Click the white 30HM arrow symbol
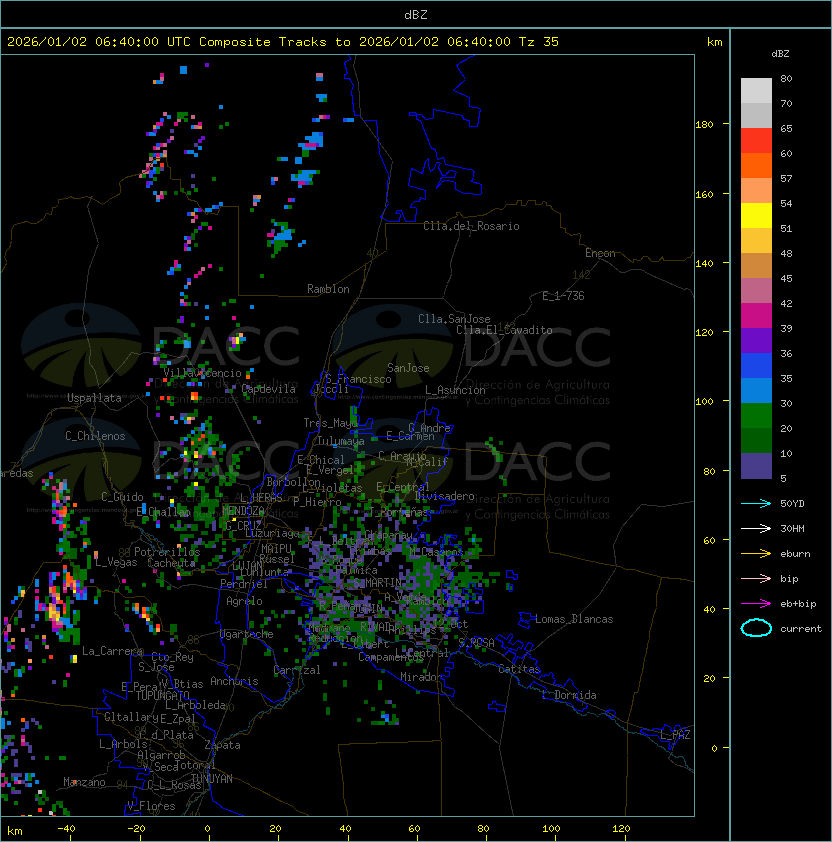The width and height of the screenshot is (832, 842). click(756, 528)
